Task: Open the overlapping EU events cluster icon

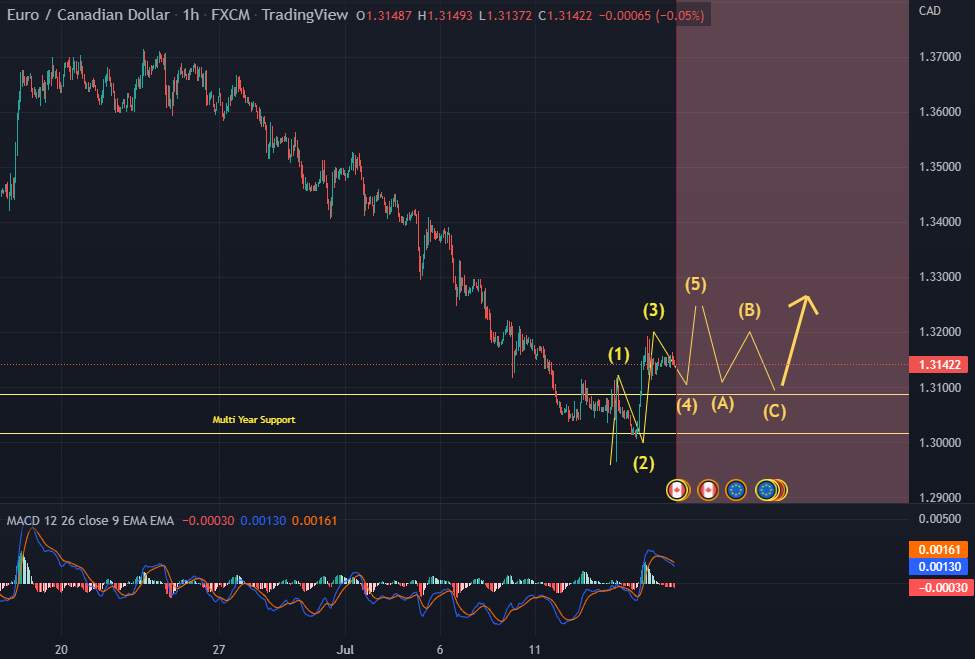Action: click(x=765, y=489)
